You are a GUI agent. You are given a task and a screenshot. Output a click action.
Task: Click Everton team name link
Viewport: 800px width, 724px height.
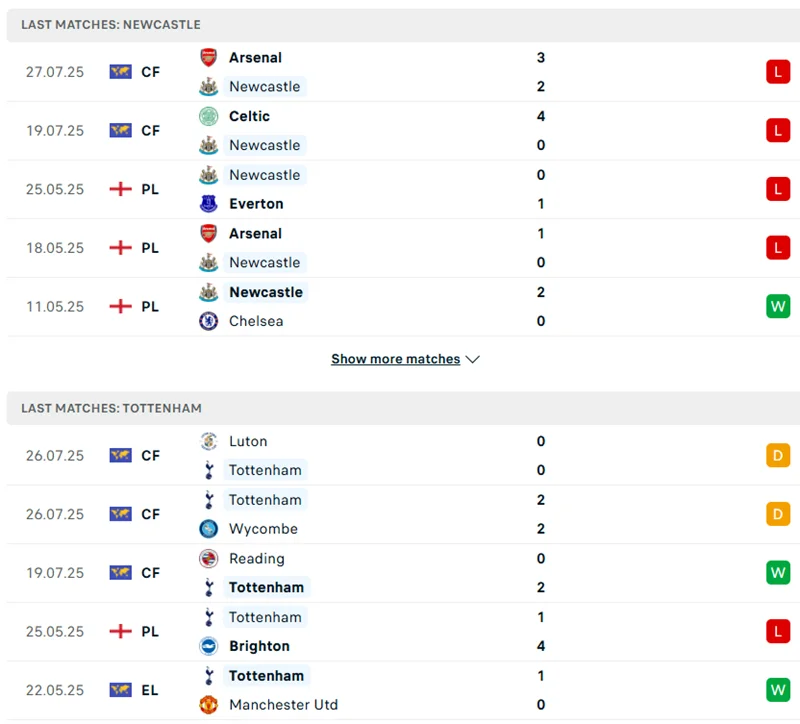click(256, 204)
